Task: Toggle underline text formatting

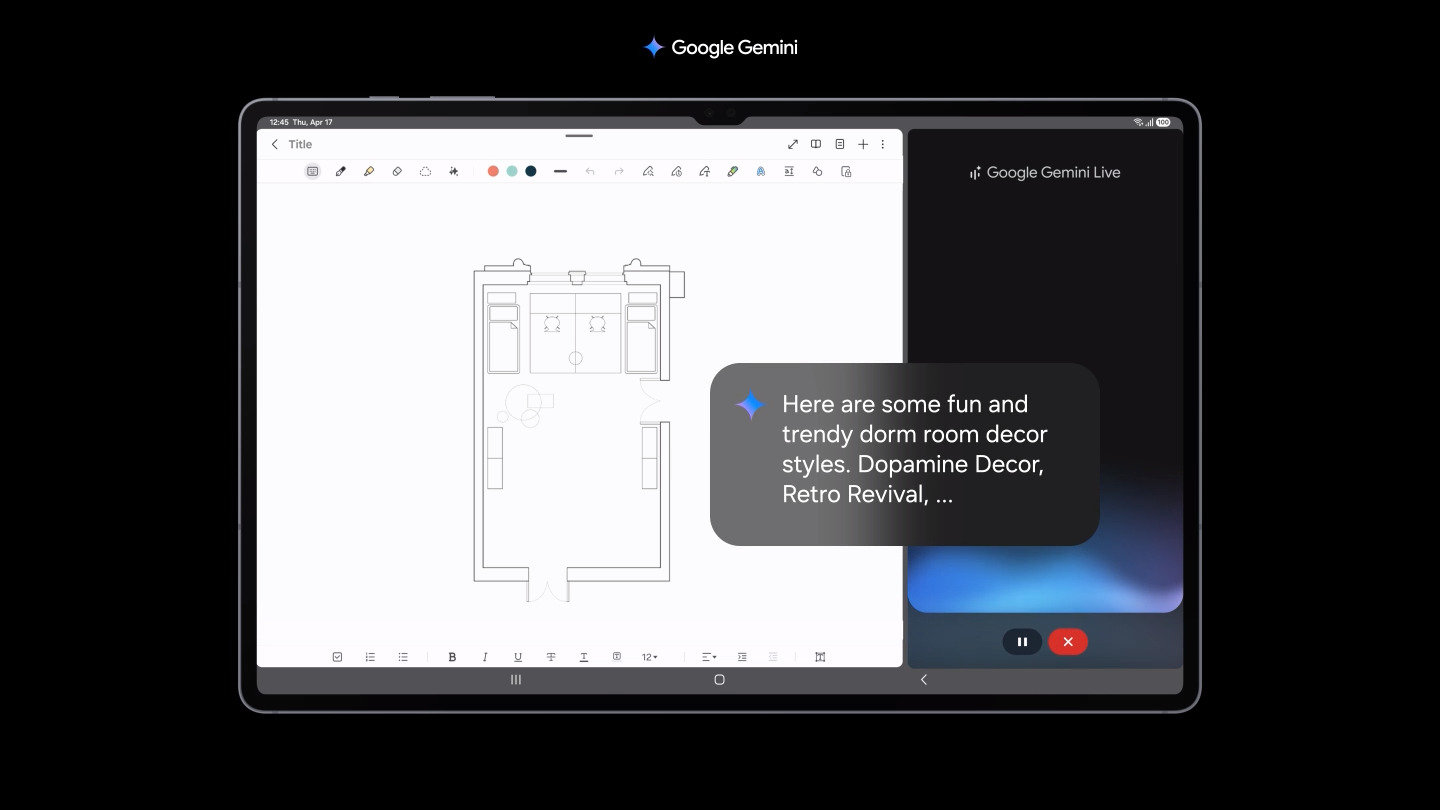Action: (518, 657)
